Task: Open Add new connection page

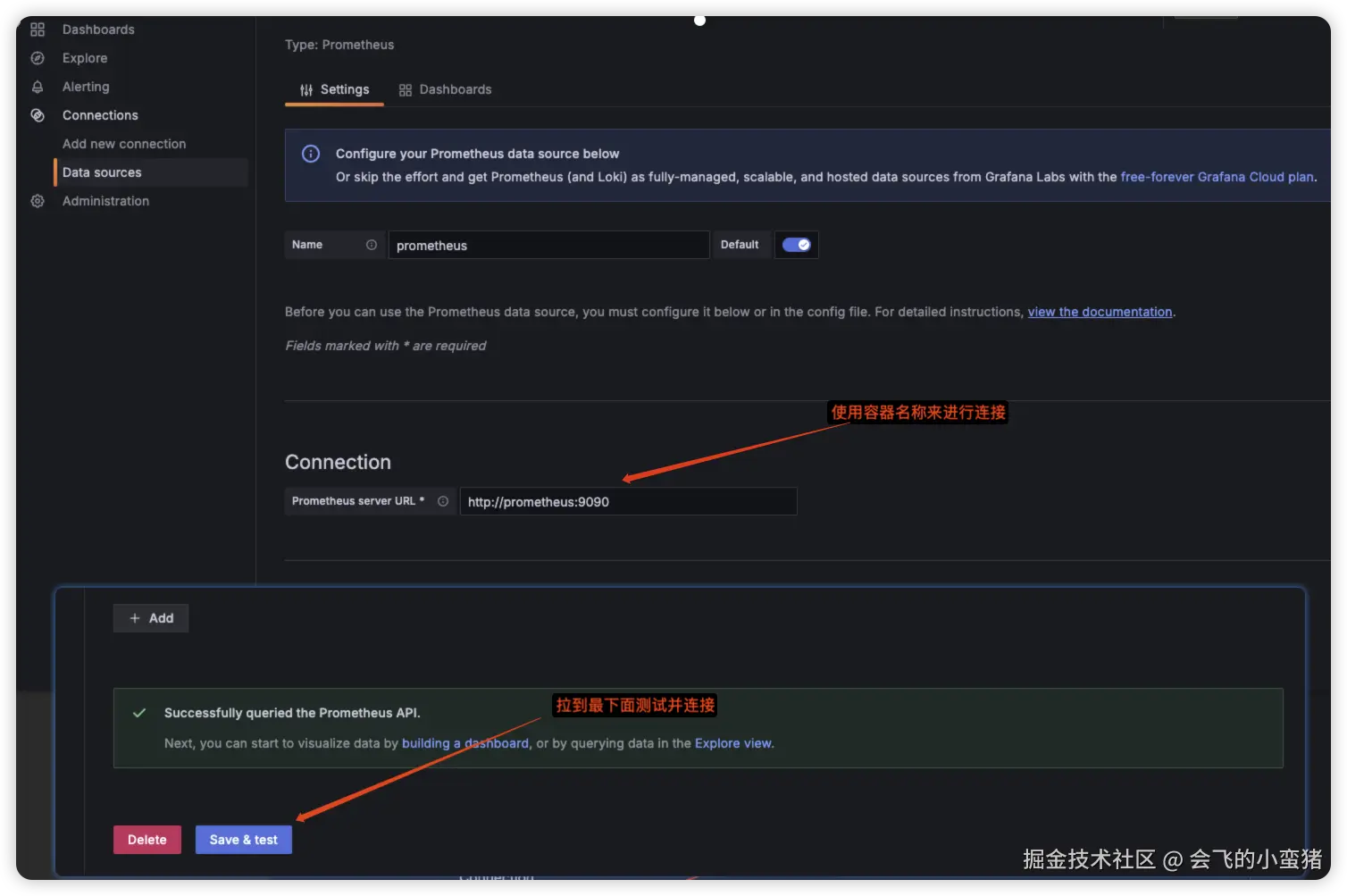Action: pos(124,144)
